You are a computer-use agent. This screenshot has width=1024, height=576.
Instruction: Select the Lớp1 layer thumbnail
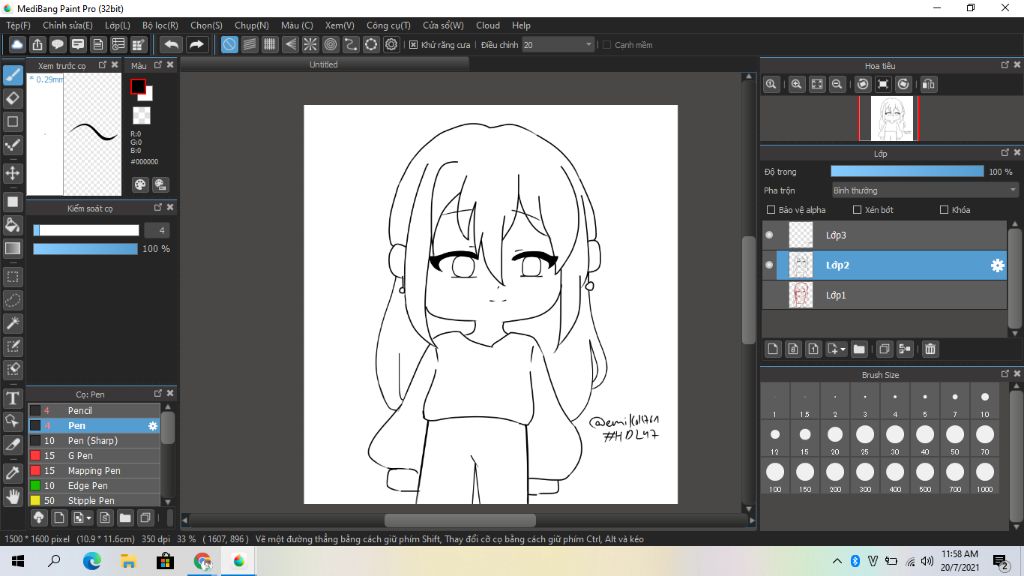pos(801,295)
